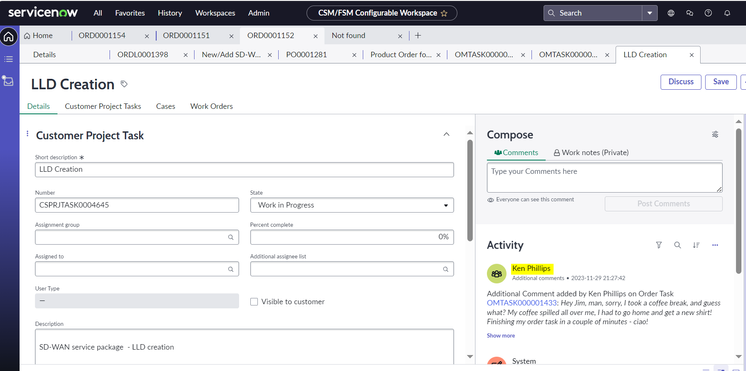The height and width of the screenshot is (371, 746).
Task: Expand the comment with Show more
Action: pos(501,335)
